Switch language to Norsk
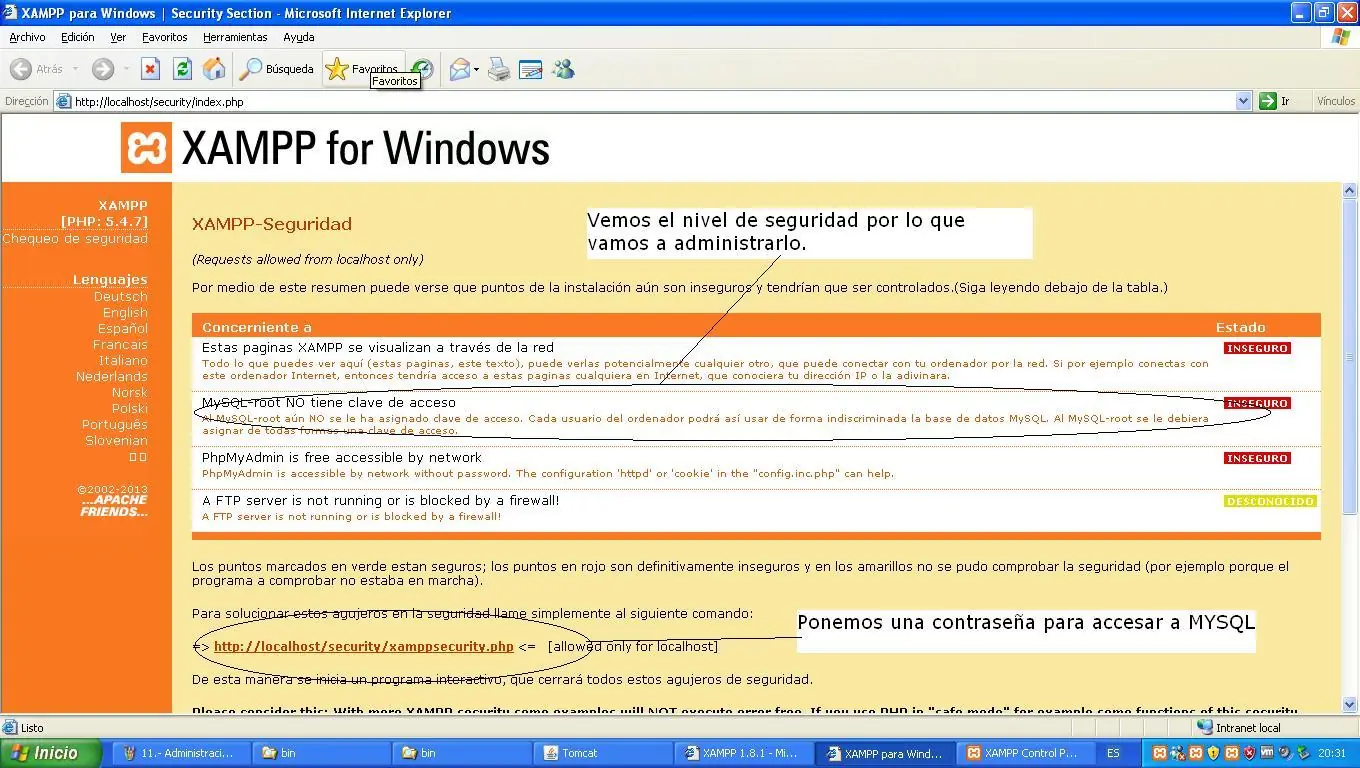 (130, 393)
